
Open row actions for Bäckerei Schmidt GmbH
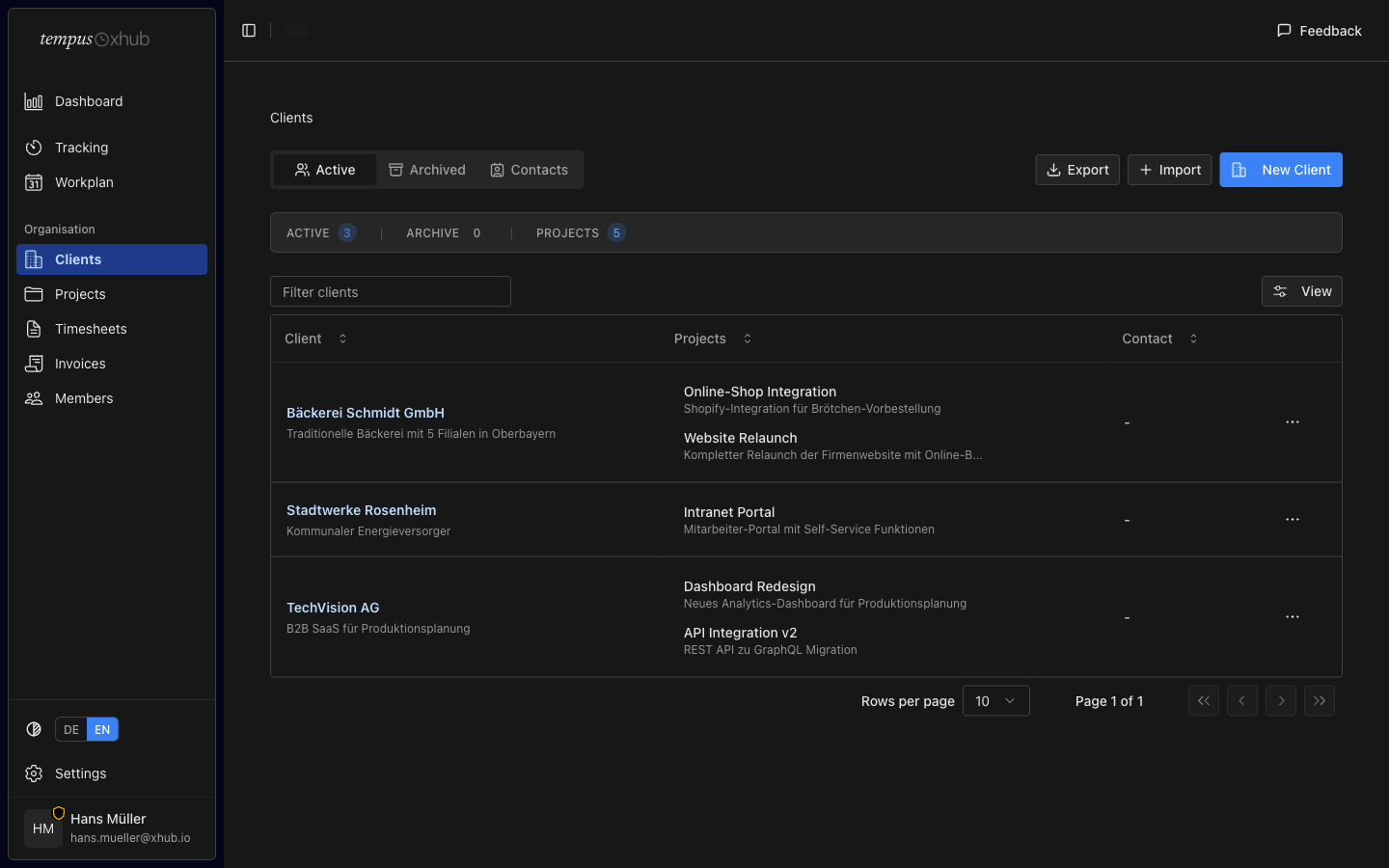[1292, 422]
